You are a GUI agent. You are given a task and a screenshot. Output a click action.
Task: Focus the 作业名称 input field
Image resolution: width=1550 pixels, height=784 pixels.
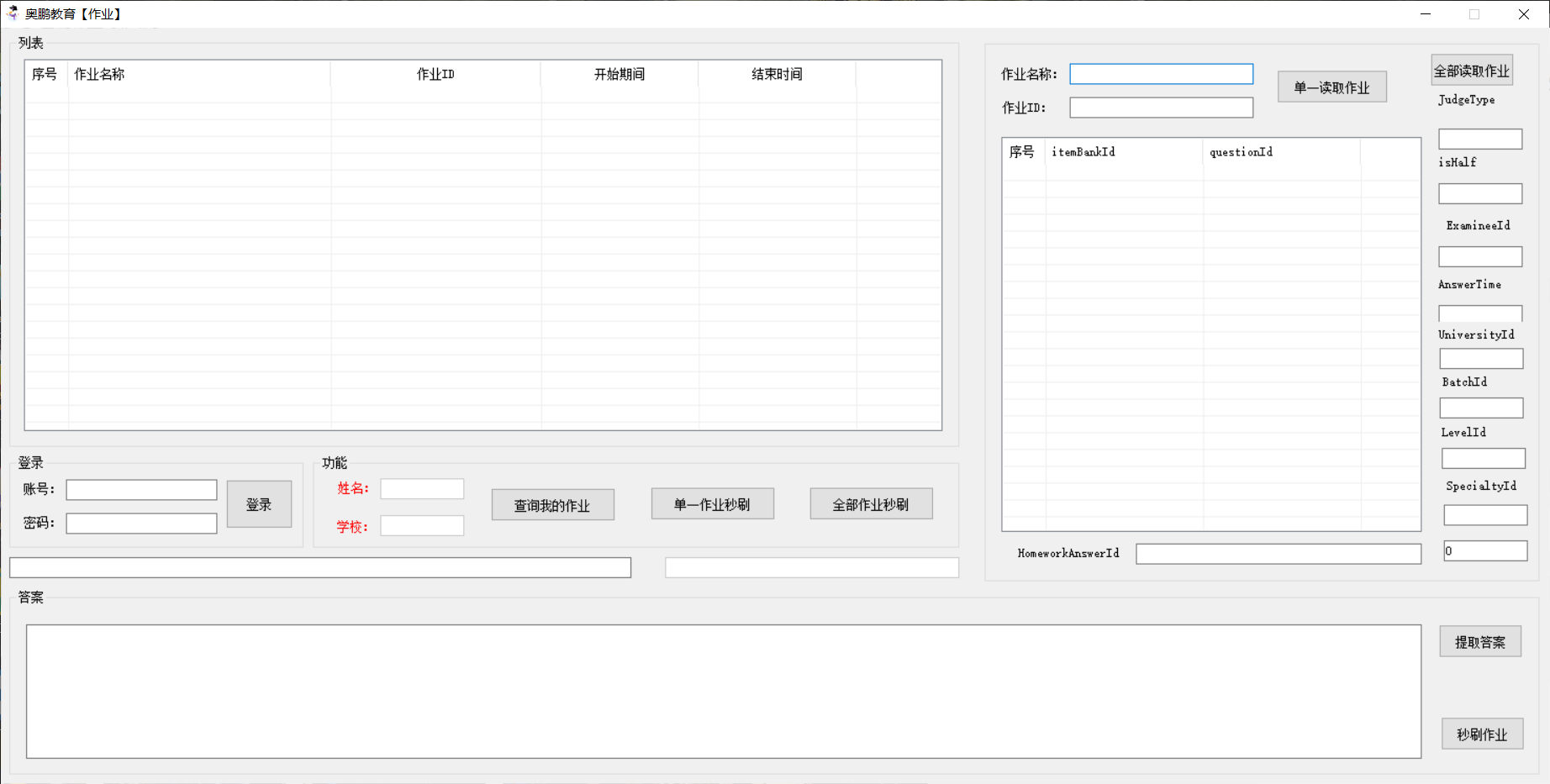click(x=1161, y=74)
